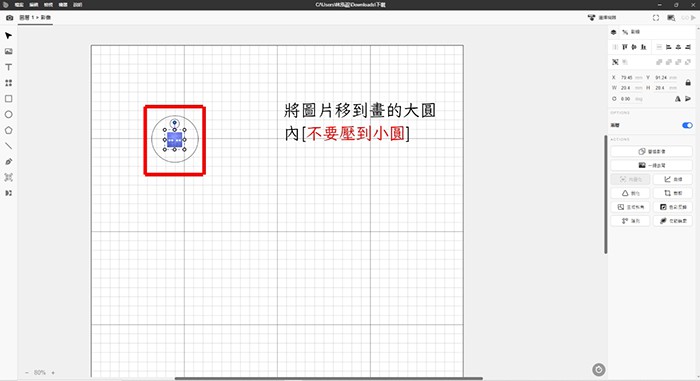Image resolution: width=700 pixels, height=381 pixels.
Task: Select the Pen path tool
Action: click(8, 162)
